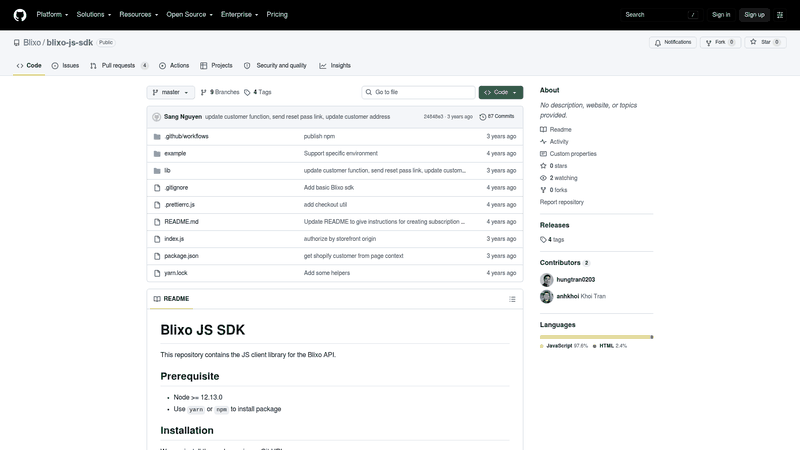Open the command palette icon beside Sign up
Viewport: 800px width, 450px height.
(780, 15)
